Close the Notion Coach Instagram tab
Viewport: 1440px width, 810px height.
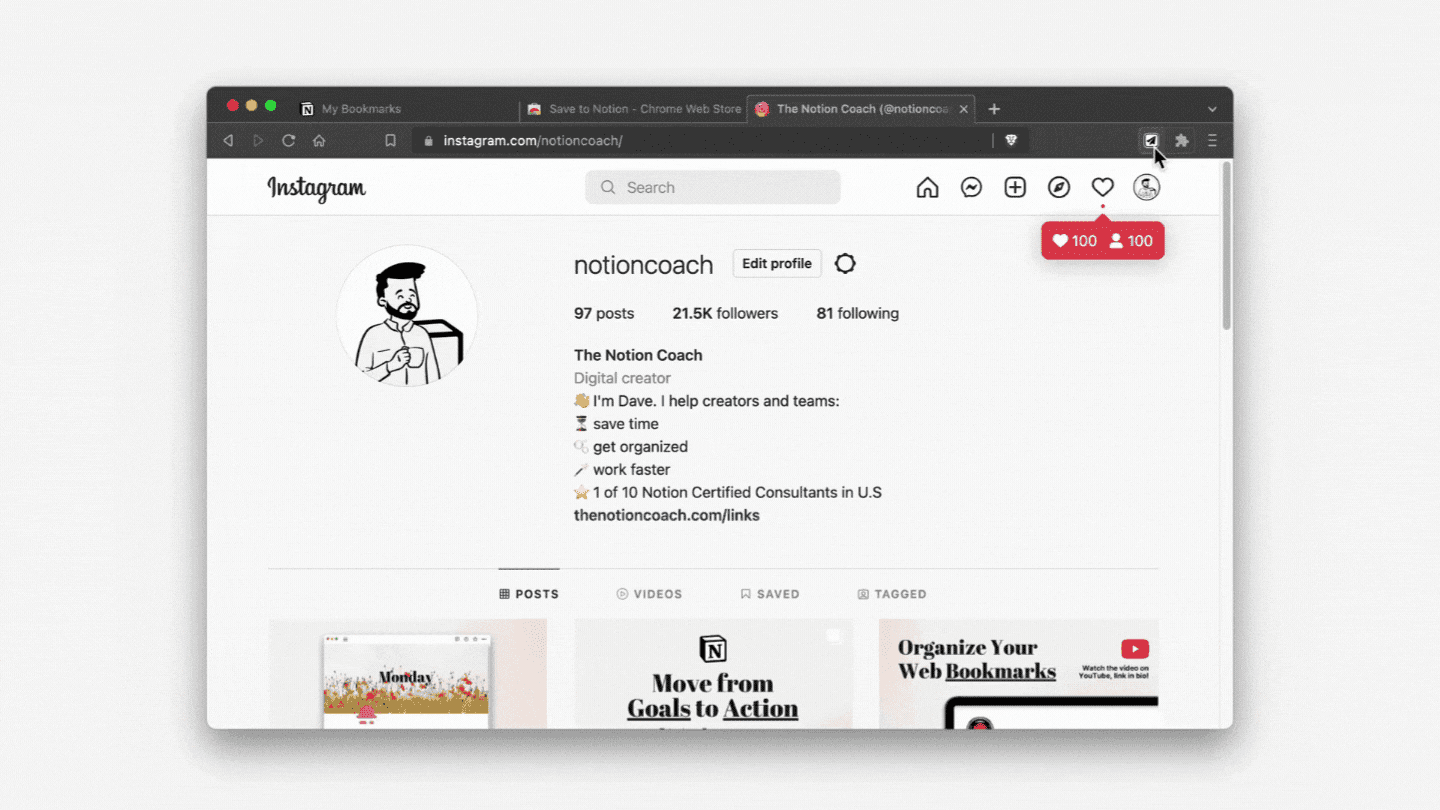click(964, 109)
